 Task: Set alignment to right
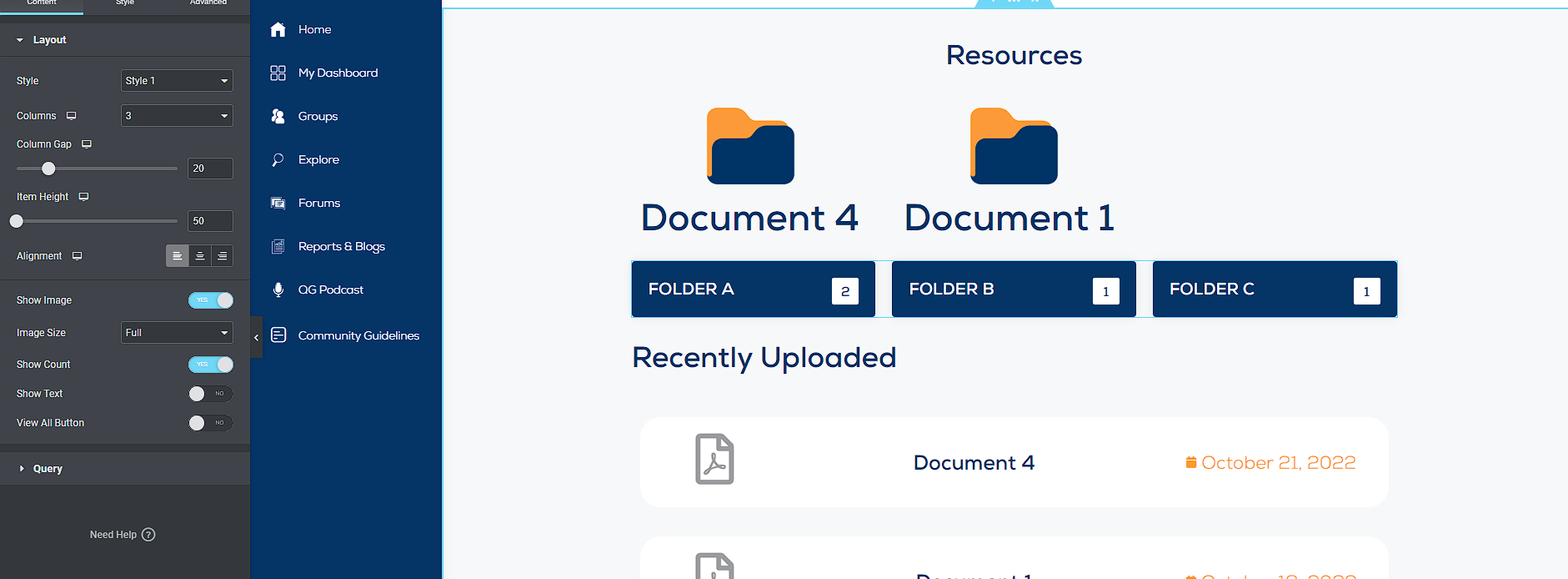click(222, 256)
